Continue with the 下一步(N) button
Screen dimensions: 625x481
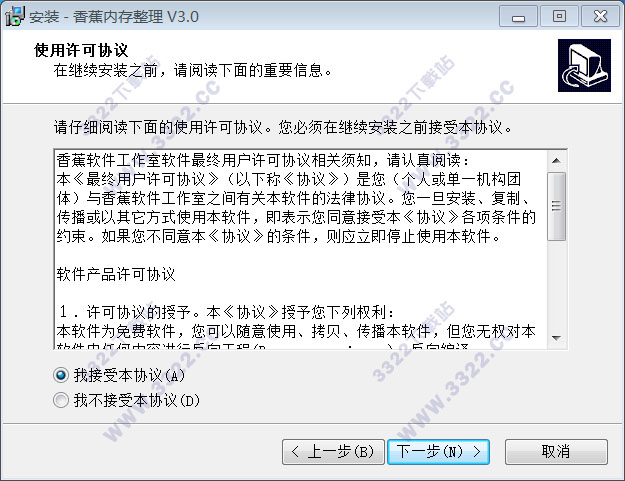pyautogui.click(x=438, y=452)
